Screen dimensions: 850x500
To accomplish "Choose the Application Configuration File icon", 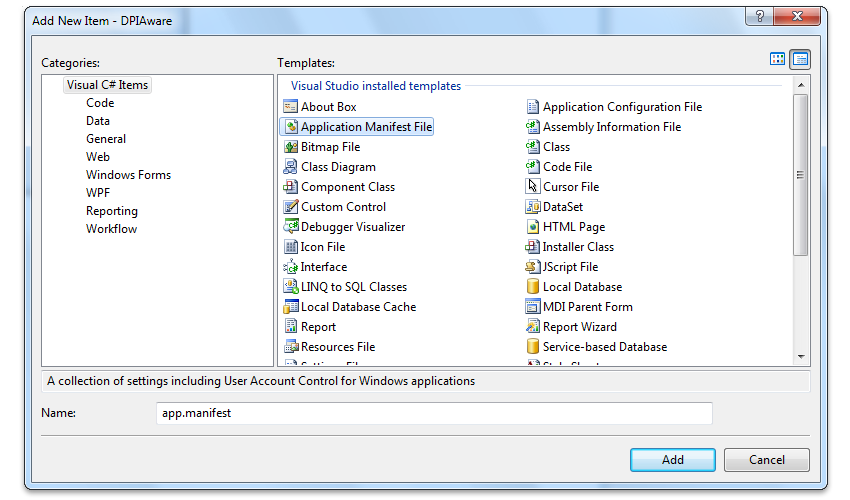I will point(533,107).
